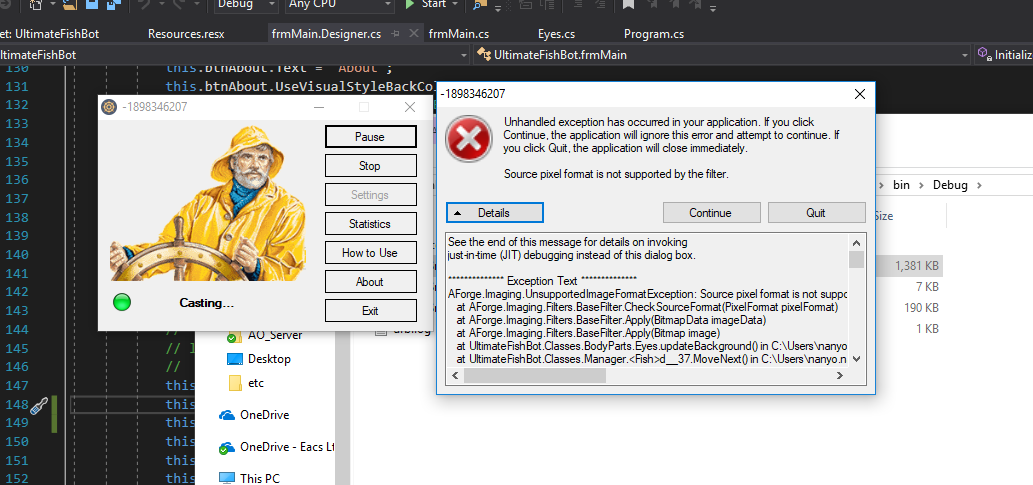Click the greyed-out Settings button
Viewport: 1033px width, 485px height.
pos(370,195)
